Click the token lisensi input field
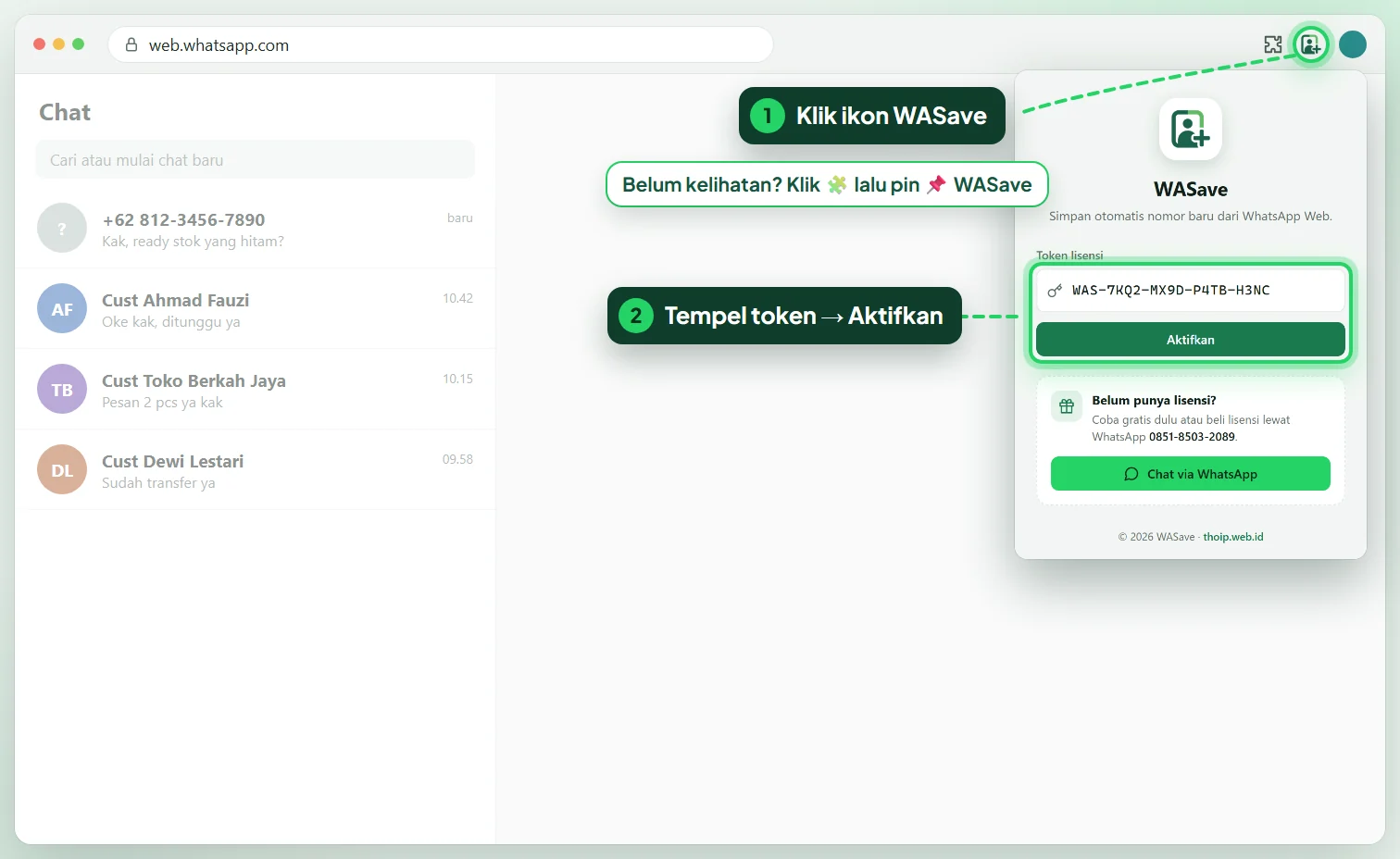The height and width of the screenshot is (859, 1400). click(1191, 291)
